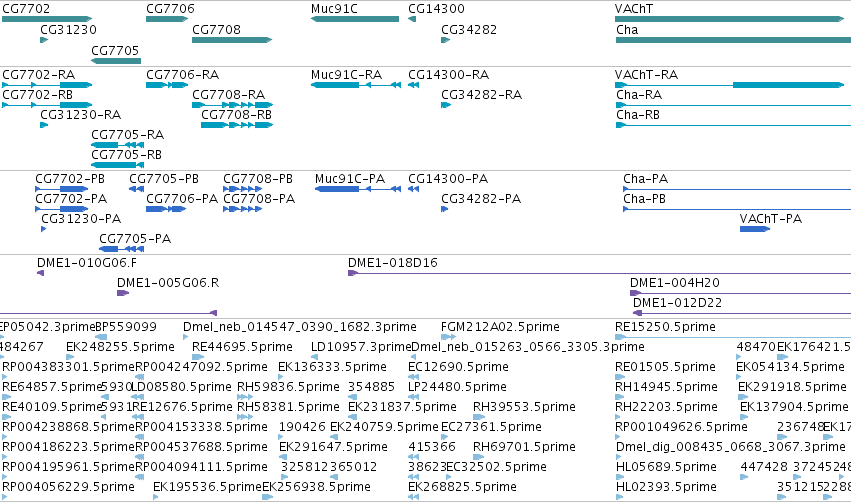Screen dimensions: 851x502
Task: Click EST EK248255.5prime
Action: click(x=70, y=357)
